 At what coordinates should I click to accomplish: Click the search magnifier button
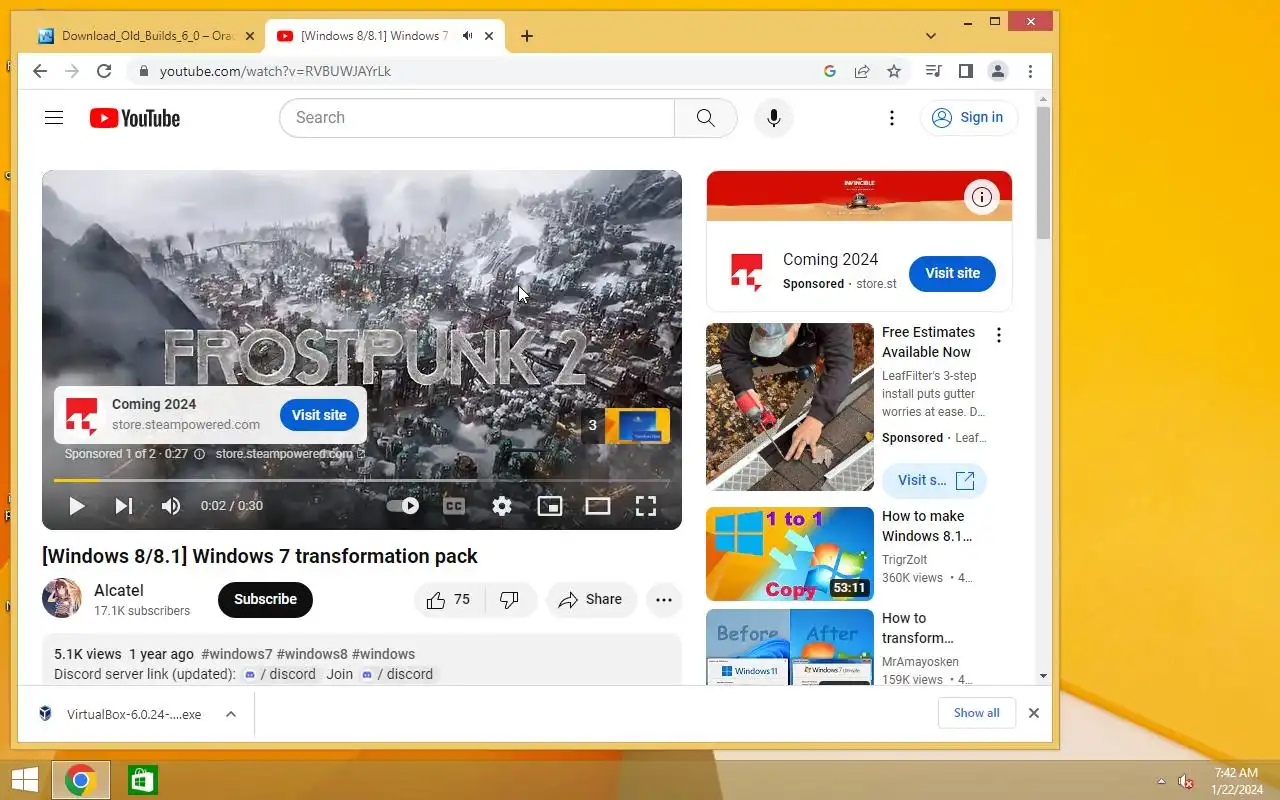706,118
